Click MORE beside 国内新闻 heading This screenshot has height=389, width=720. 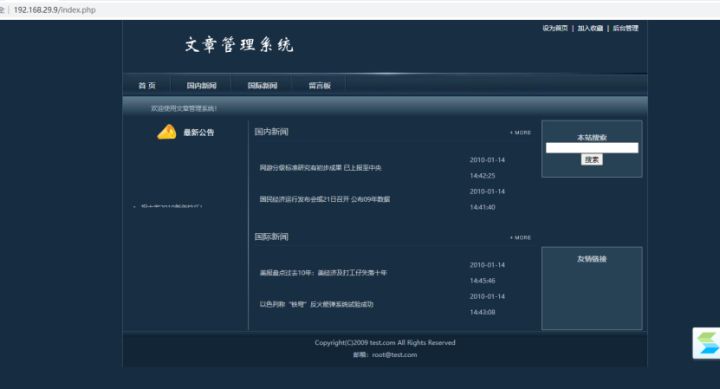(520, 132)
